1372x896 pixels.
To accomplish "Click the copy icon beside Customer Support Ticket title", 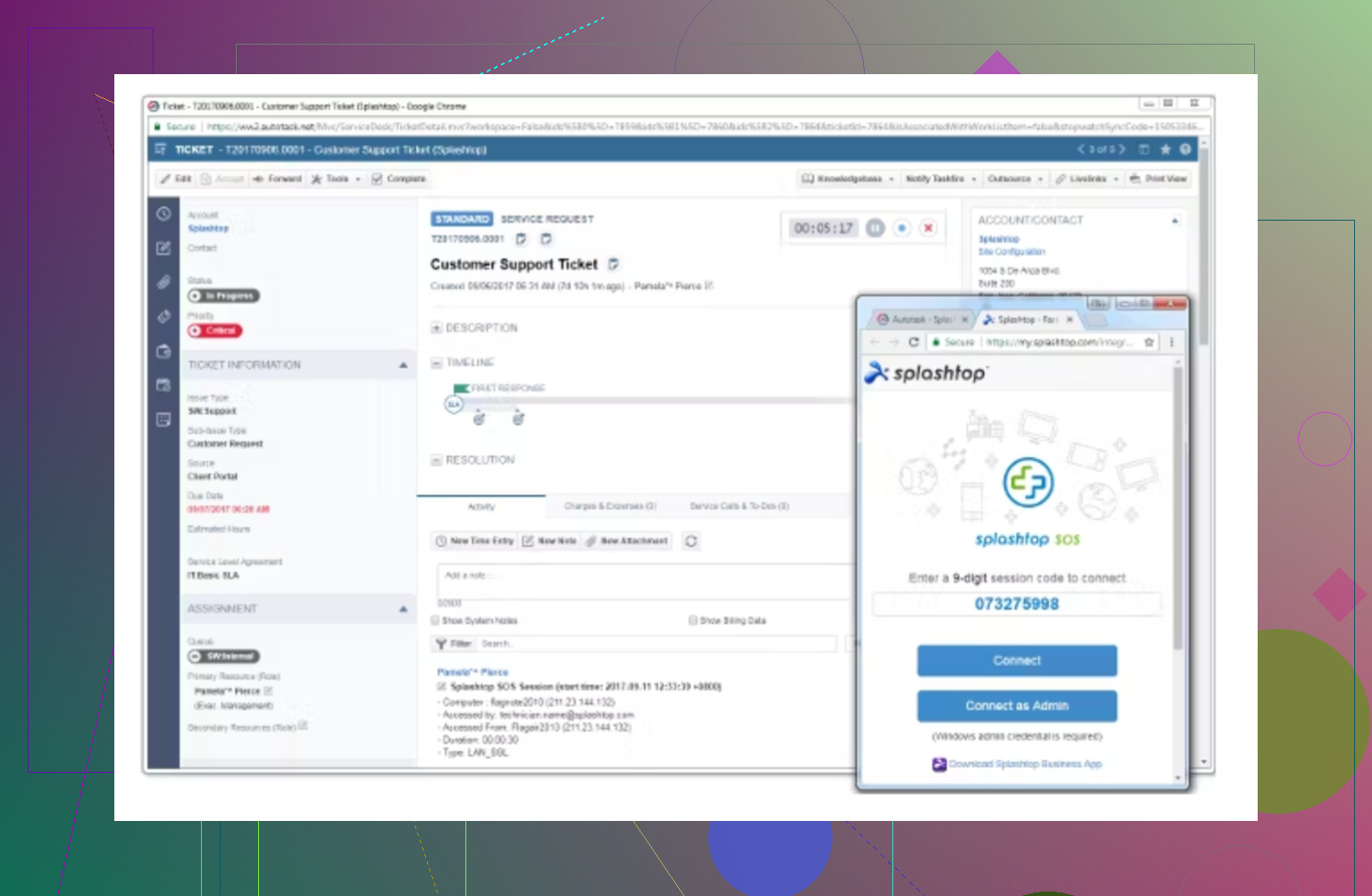I will [x=613, y=264].
